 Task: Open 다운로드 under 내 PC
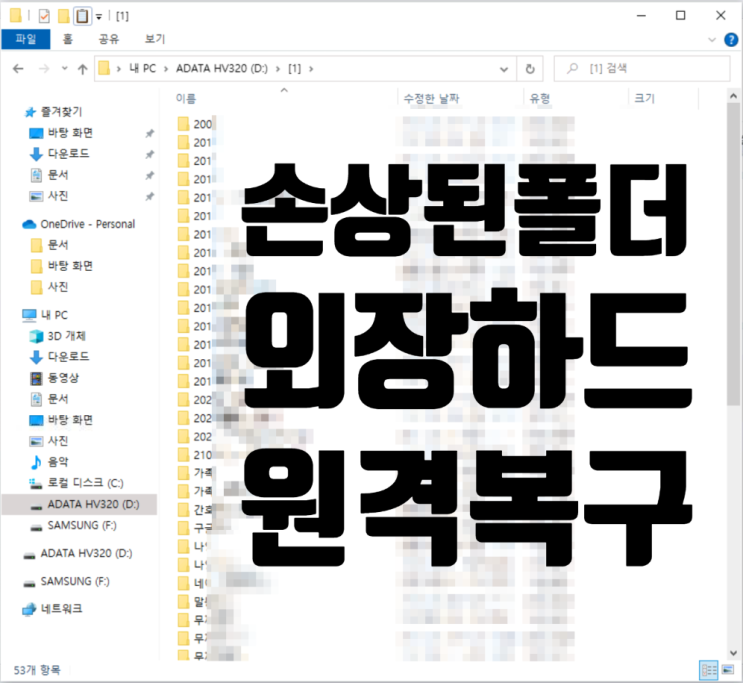click(68, 357)
